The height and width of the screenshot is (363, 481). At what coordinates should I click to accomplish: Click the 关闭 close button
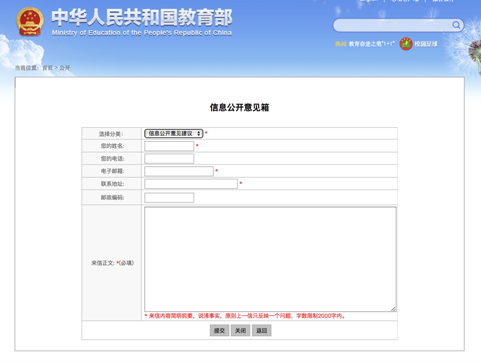240,330
